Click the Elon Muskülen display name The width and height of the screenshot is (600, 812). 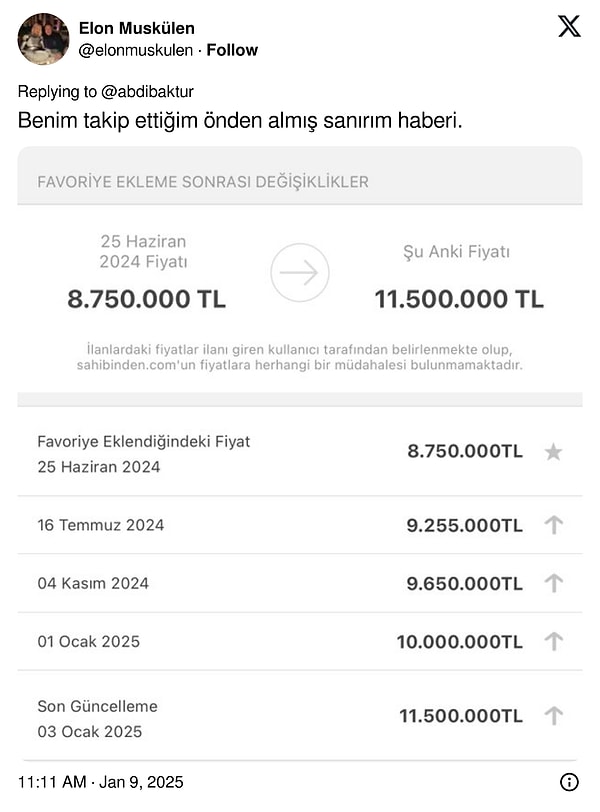137,28
